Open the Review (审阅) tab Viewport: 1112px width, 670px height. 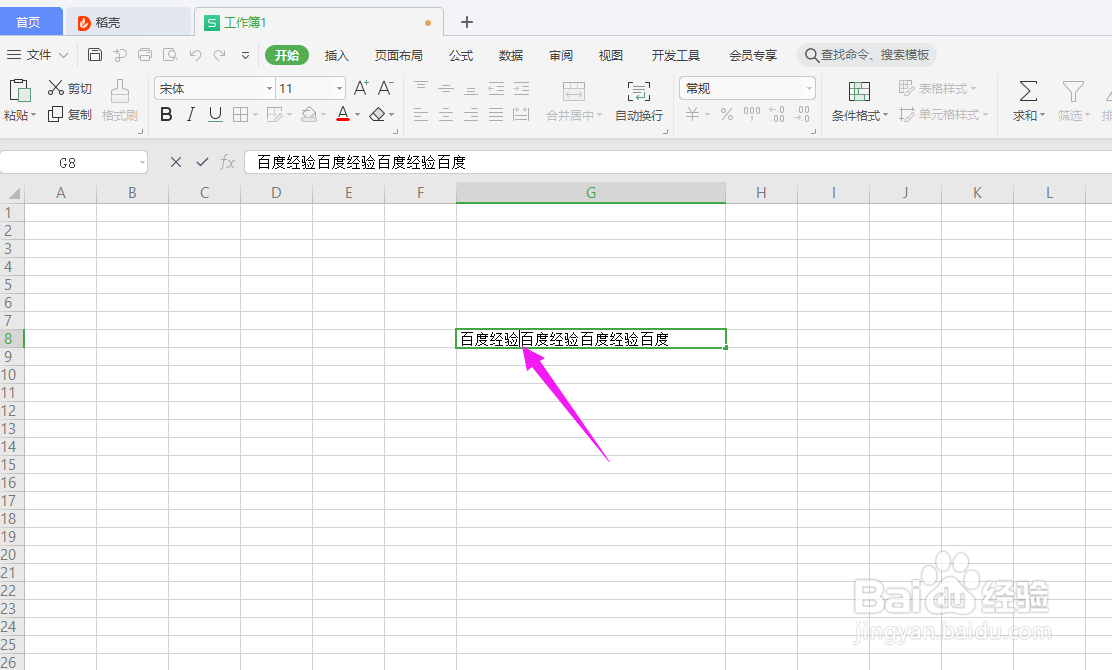click(561, 55)
